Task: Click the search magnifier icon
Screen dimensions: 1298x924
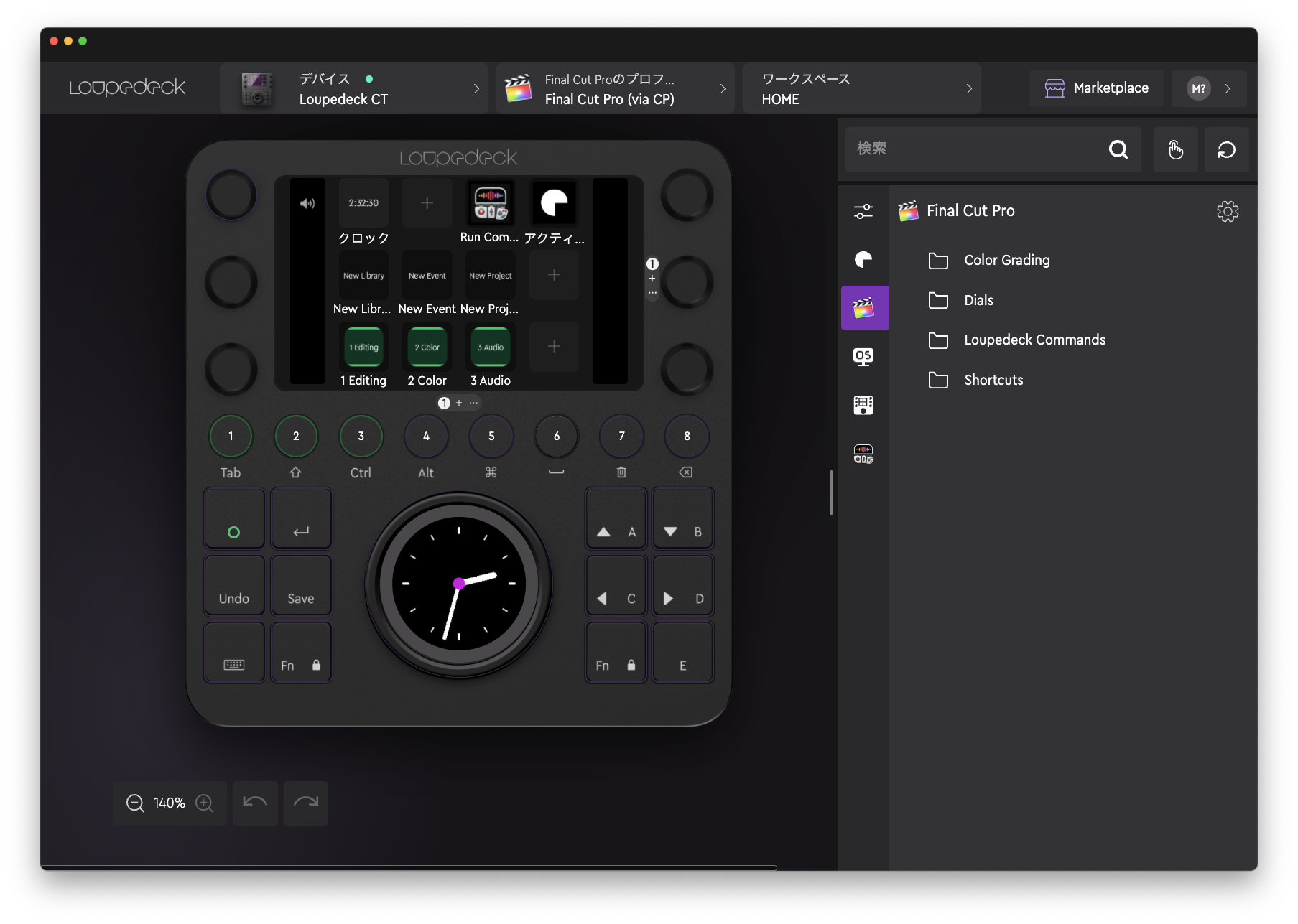Action: 1118,149
